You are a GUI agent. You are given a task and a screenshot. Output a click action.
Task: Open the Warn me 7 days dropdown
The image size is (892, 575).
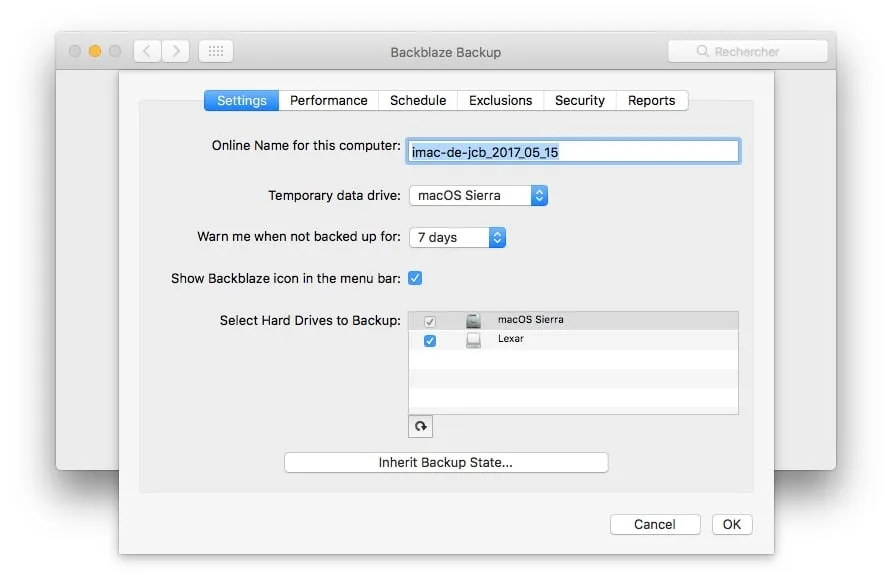pyautogui.click(x=457, y=237)
